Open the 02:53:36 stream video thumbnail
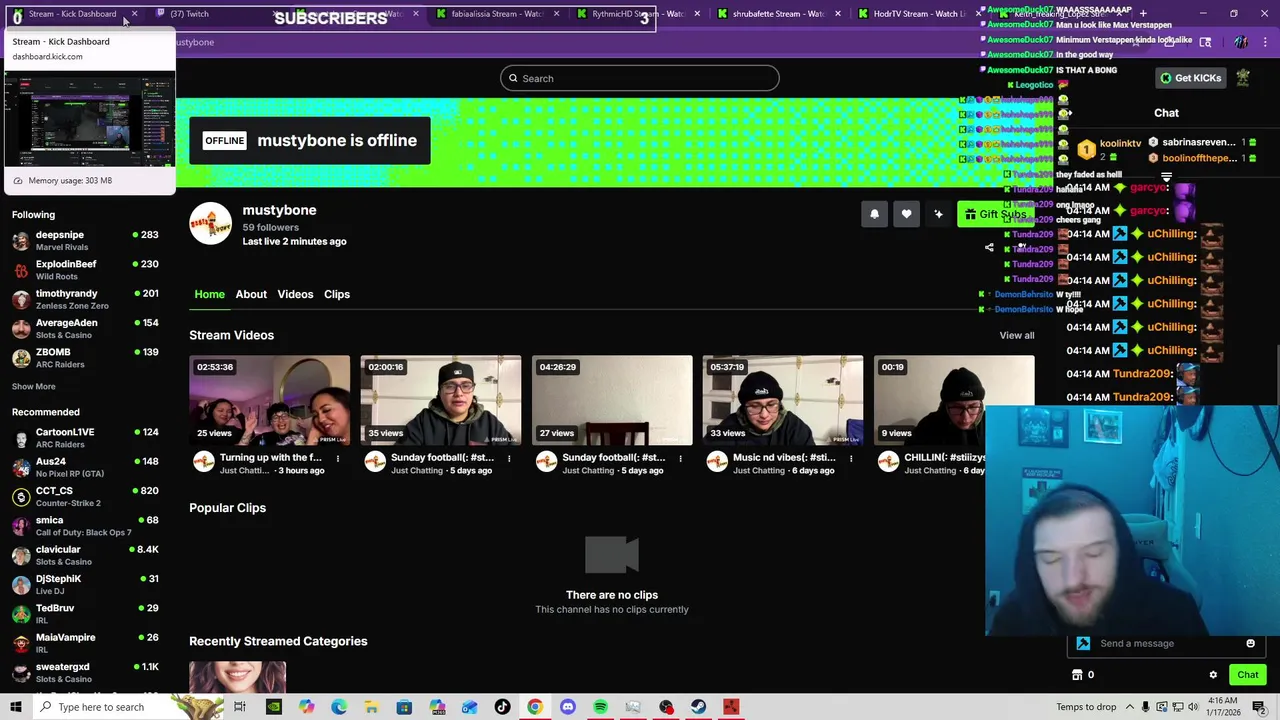The width and height of the screenshot is (1280, 720). point(270,400)
